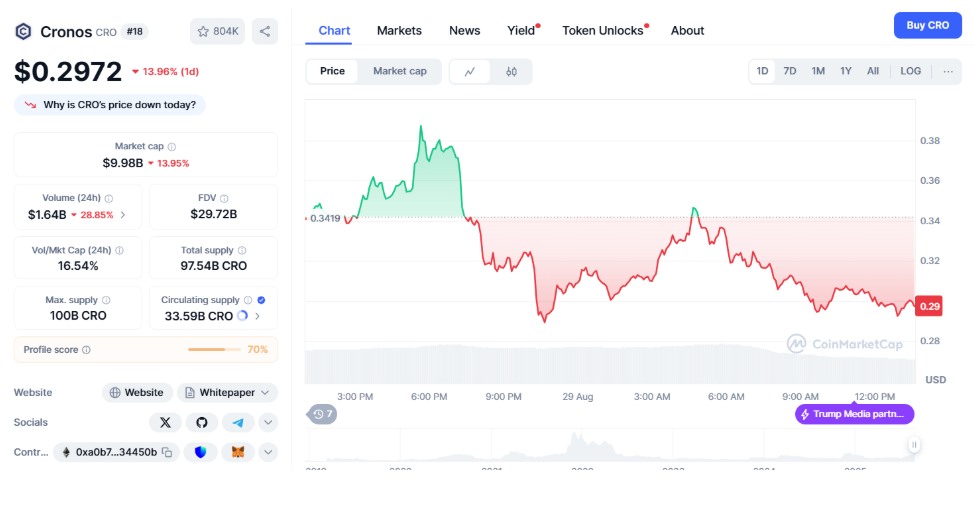Click the pause handle on mini chart
This screenshot has height=506, width=974.
coord(914,445)
